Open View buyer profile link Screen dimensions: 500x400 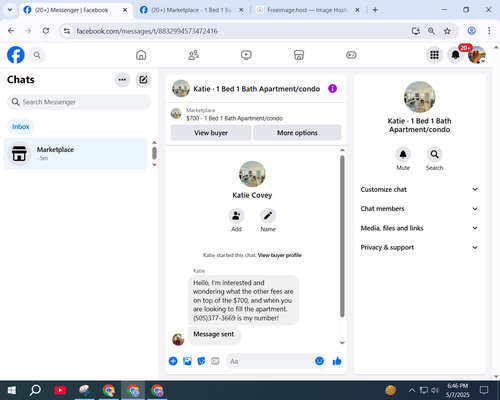click(280, 255)
